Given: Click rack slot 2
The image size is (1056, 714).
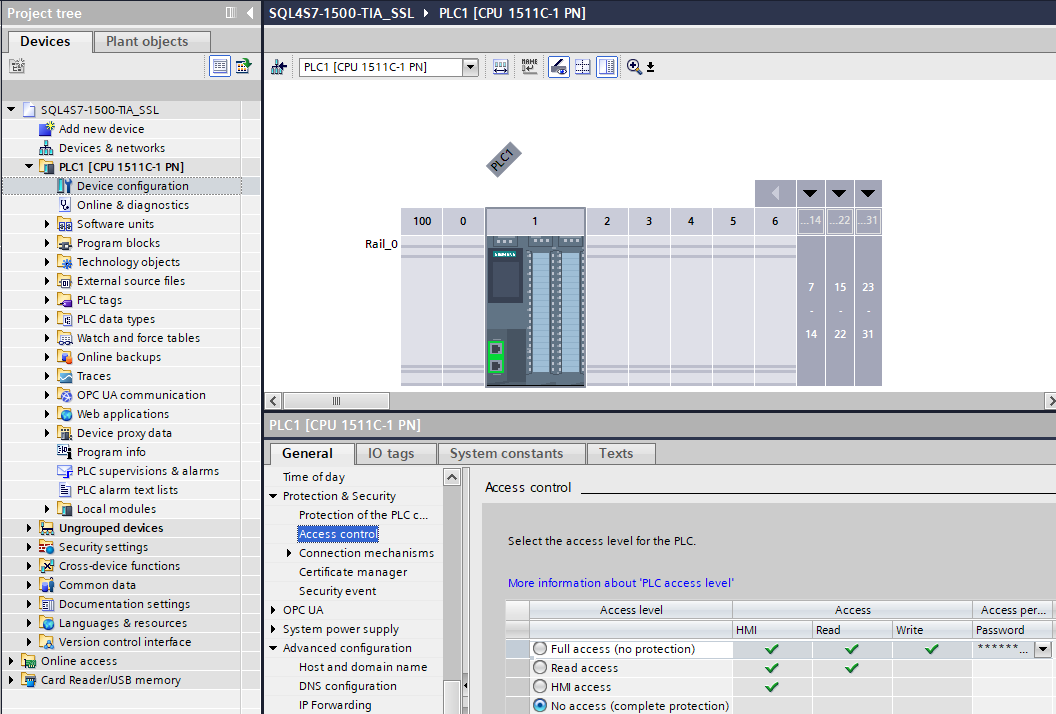Looking at the screenshot, I should tap(607, 297).
